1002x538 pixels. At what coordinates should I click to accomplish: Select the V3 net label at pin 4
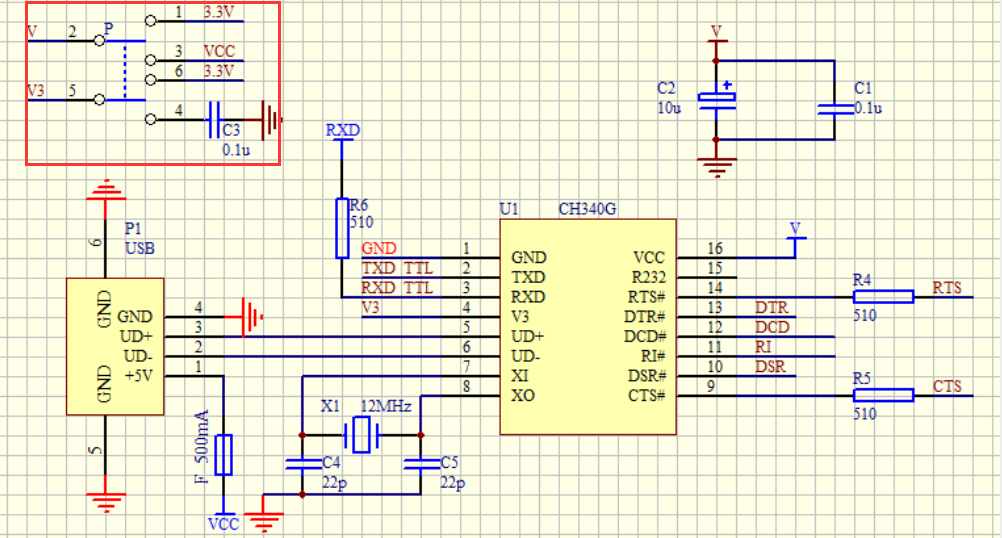point(371,307)
